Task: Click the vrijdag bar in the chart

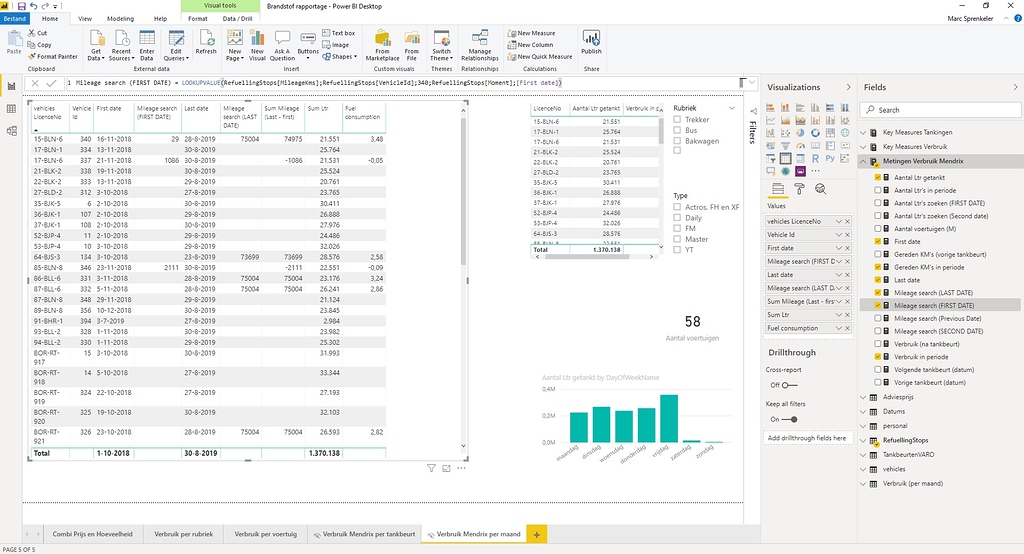Action: click(x=669, y=418)
